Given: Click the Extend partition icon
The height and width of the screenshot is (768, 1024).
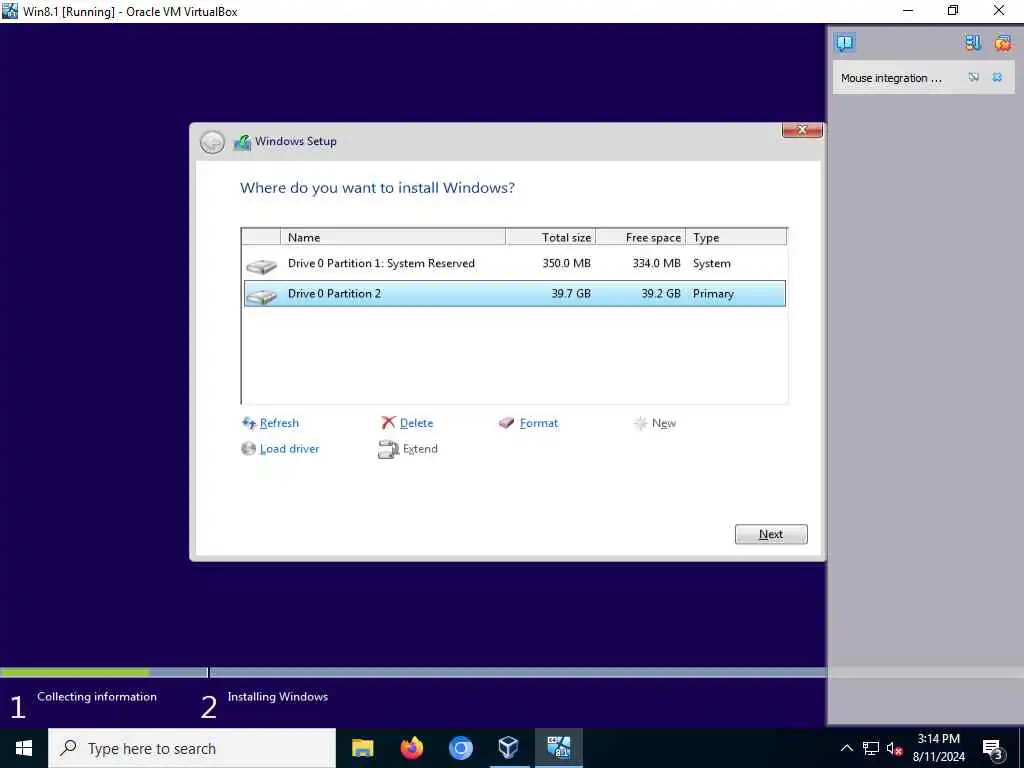Looking at the screenshot, I should [389, 449].
